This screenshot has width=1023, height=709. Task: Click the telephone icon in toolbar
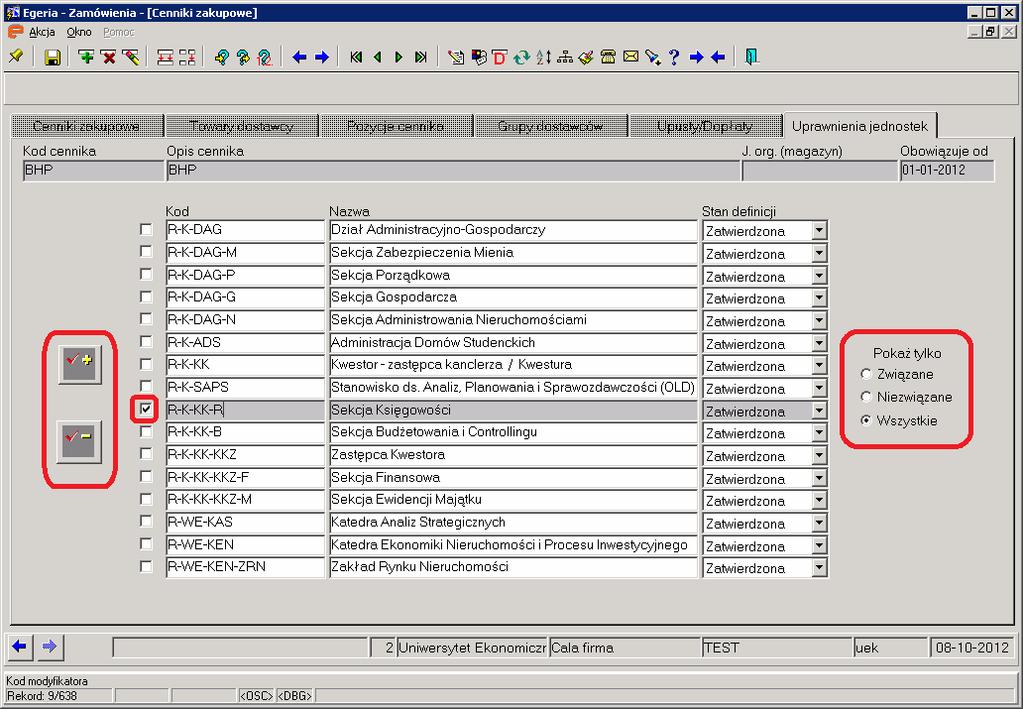[608, 57]
